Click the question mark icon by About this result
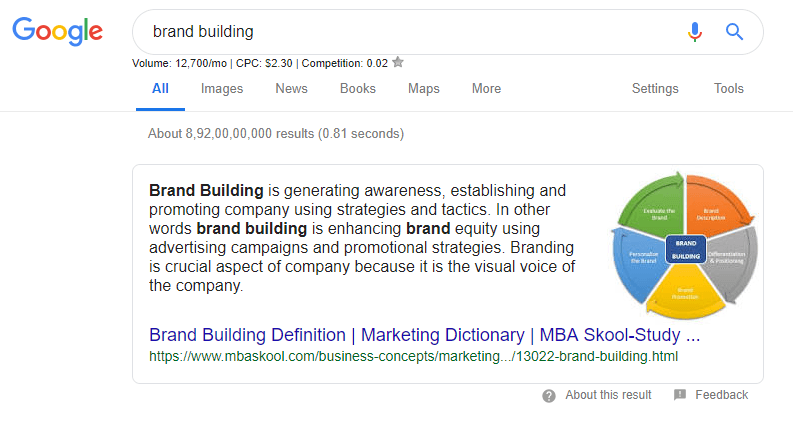Image resolution: width=793 pixels, height=428 pixels. [549, 395]
